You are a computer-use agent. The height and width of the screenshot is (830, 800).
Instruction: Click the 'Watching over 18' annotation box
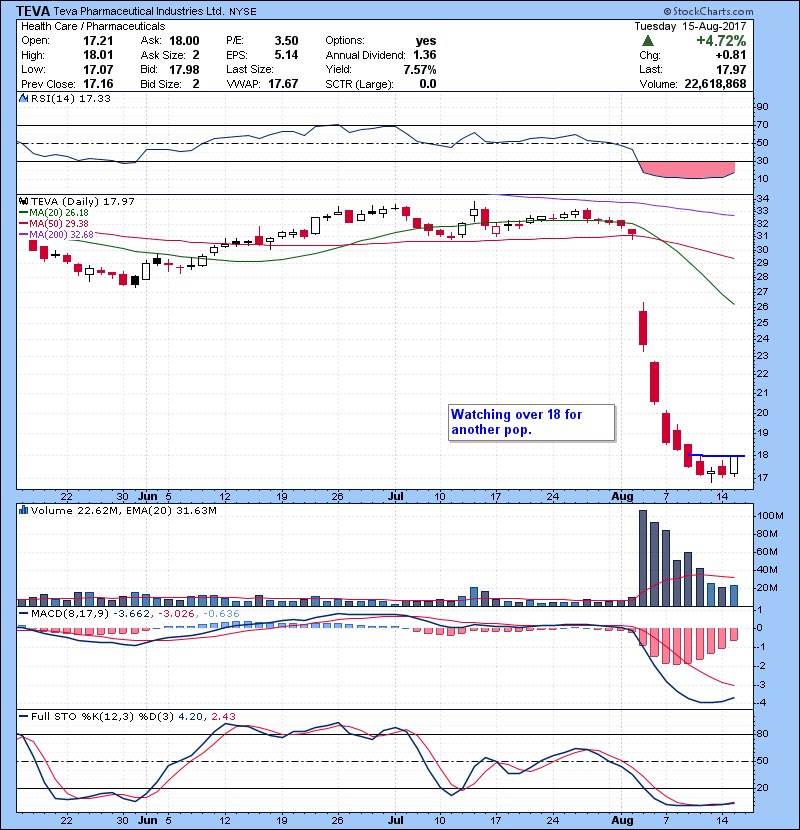(532, 422)
